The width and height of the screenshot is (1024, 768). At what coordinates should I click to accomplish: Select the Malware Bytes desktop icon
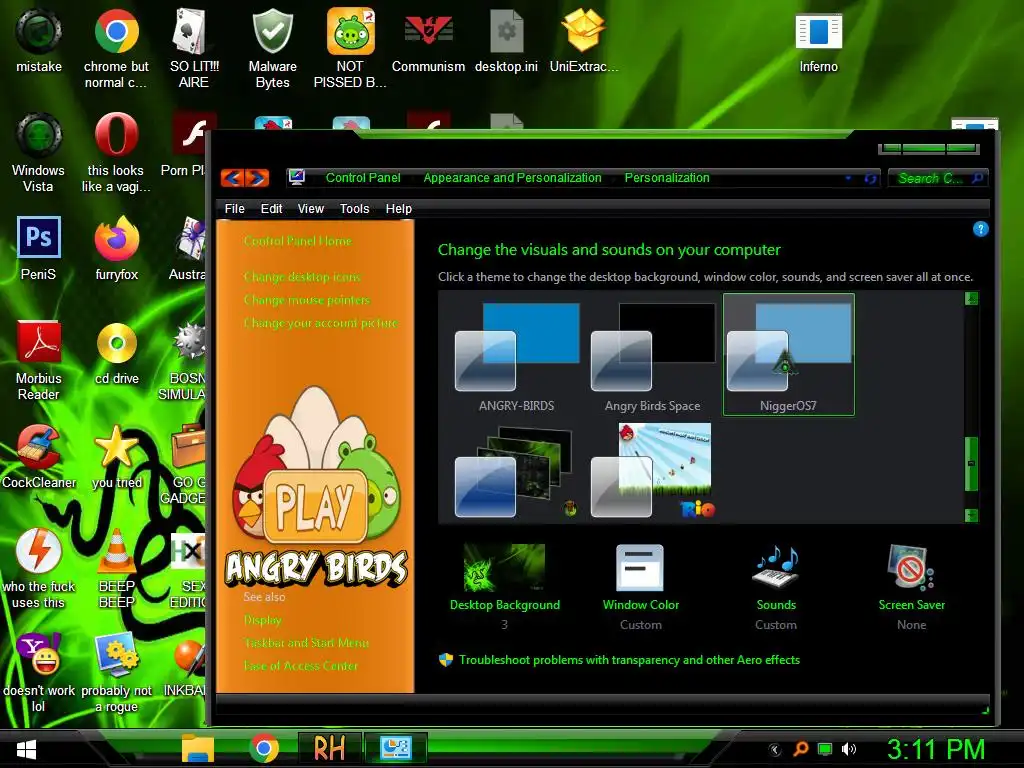(x=272, y=31)
